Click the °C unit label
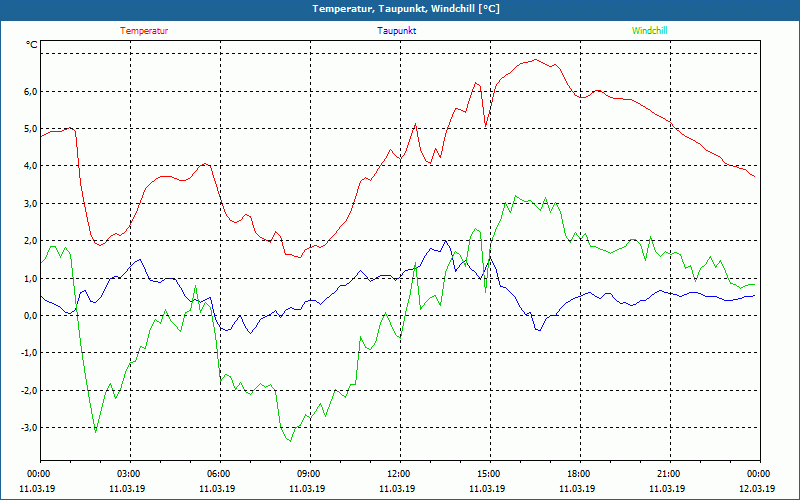This screenshot has height=500, width=800. pyautogui.click(x=32, y=45)
